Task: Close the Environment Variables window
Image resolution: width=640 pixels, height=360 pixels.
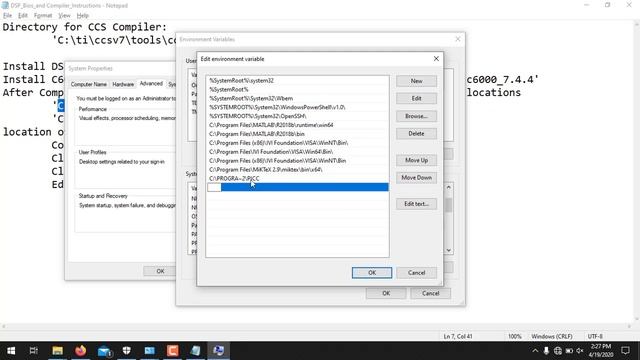Action: click(458, 39)
